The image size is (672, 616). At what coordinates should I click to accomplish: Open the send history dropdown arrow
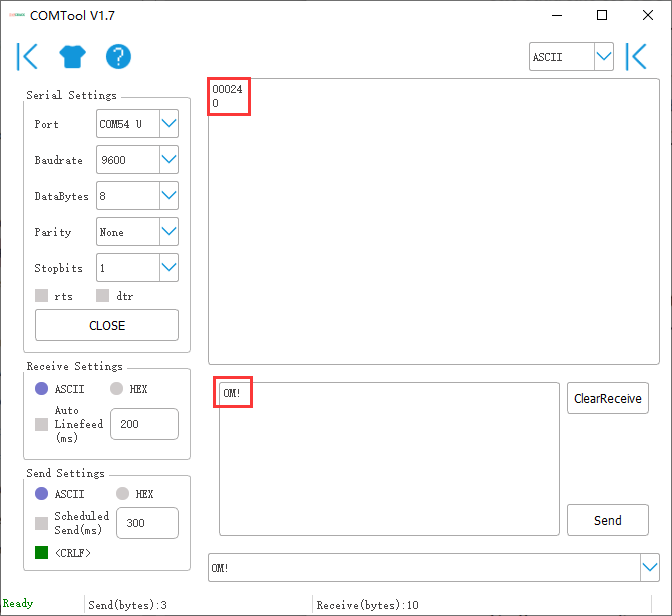pyautogui.click(x=650, y=568)
